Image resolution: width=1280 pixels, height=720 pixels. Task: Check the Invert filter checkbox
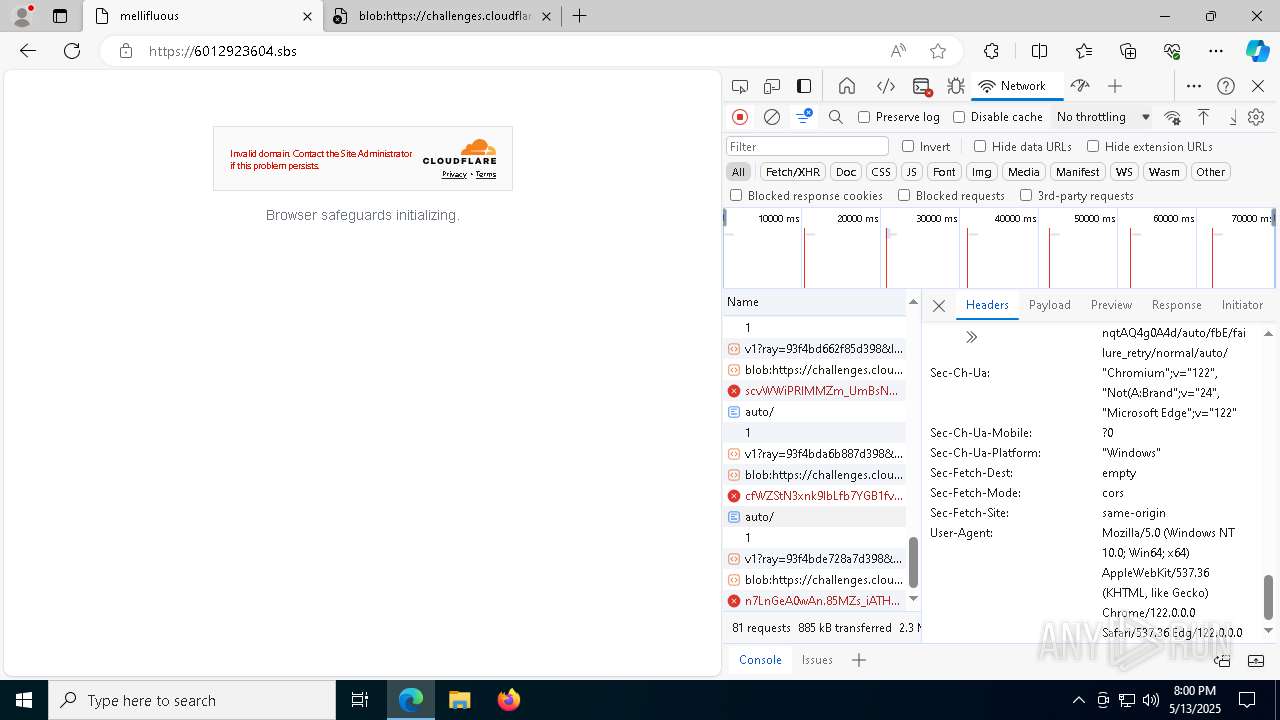(908, 146)
